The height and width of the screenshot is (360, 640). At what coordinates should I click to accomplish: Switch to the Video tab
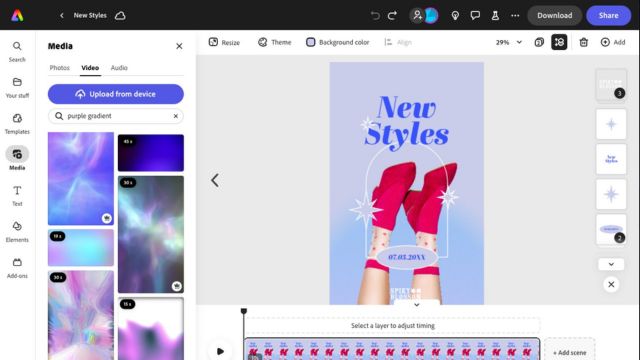[x=90, y=68]
